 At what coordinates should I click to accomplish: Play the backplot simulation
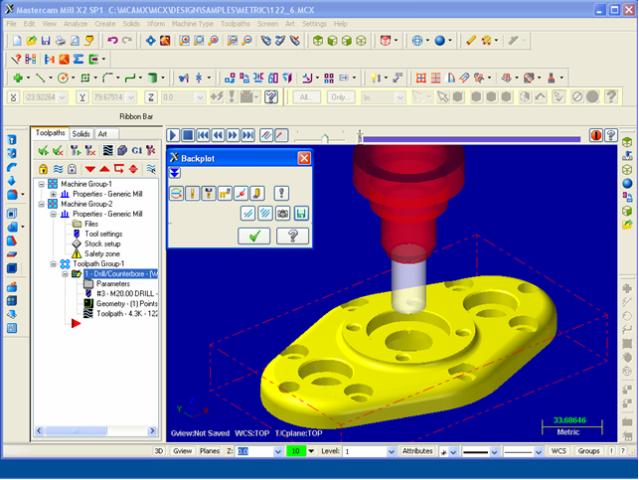coord(173,135)
